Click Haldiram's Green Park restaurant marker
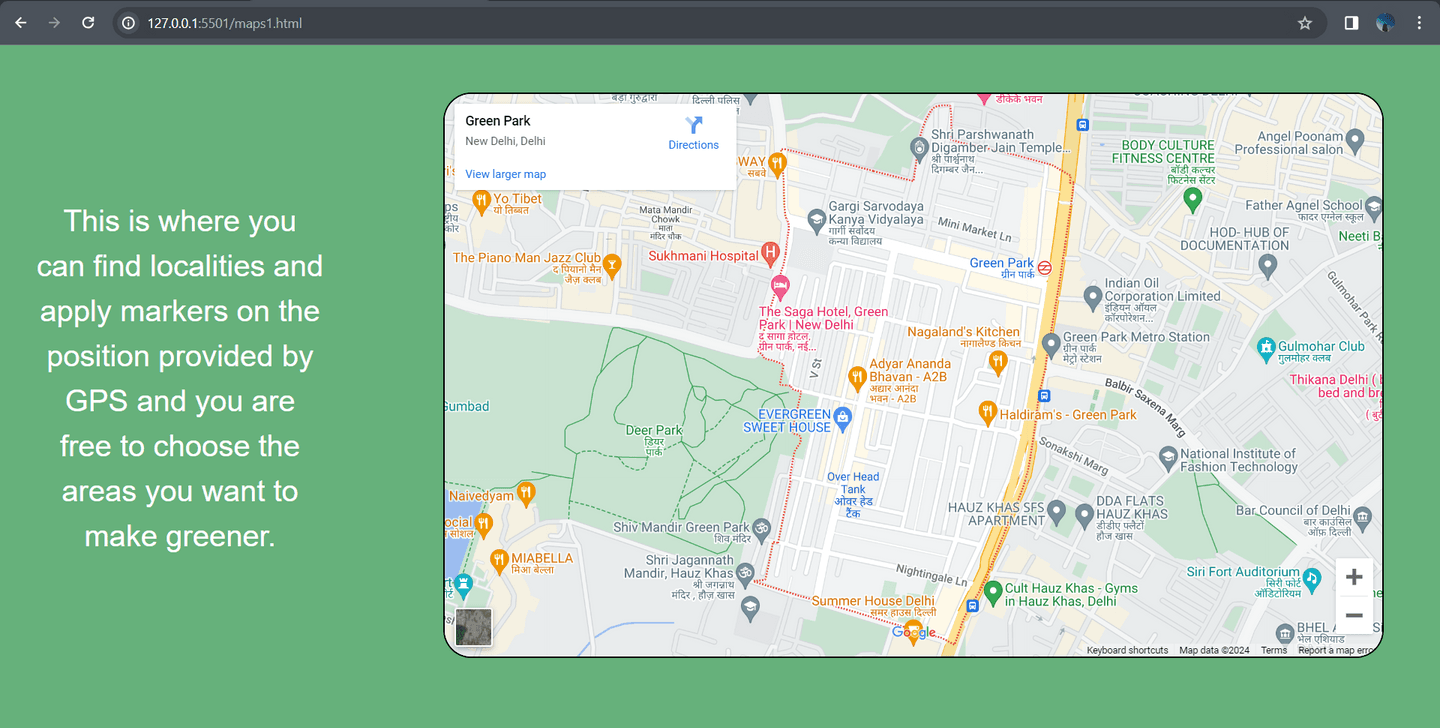Viewport: 1440px width, 728px height. (987, 413)
